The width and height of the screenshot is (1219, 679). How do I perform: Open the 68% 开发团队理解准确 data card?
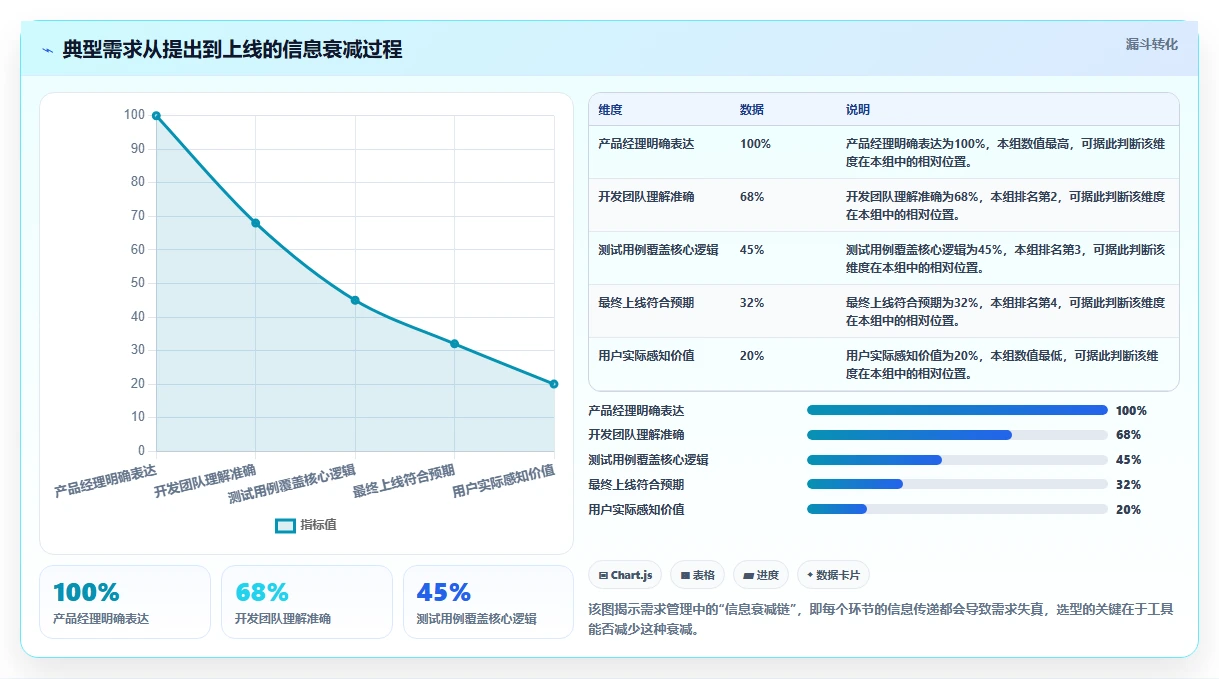pyautogui.click(x=307, y=602)
